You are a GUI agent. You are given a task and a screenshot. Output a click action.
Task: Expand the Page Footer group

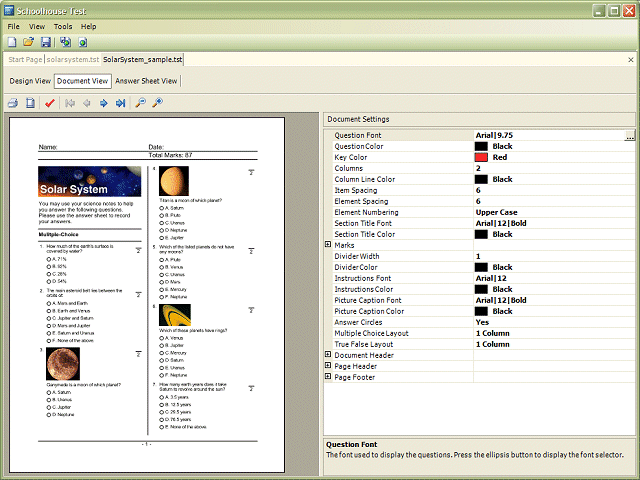(328, 377)
